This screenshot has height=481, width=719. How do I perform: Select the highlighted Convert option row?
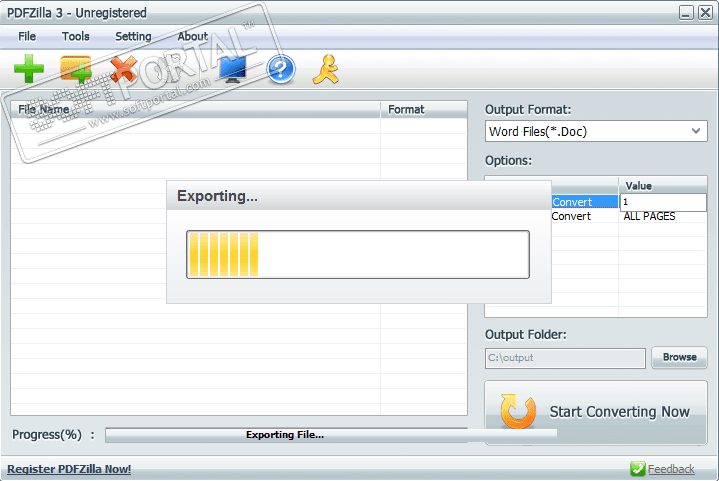click(x=585, y=202)
